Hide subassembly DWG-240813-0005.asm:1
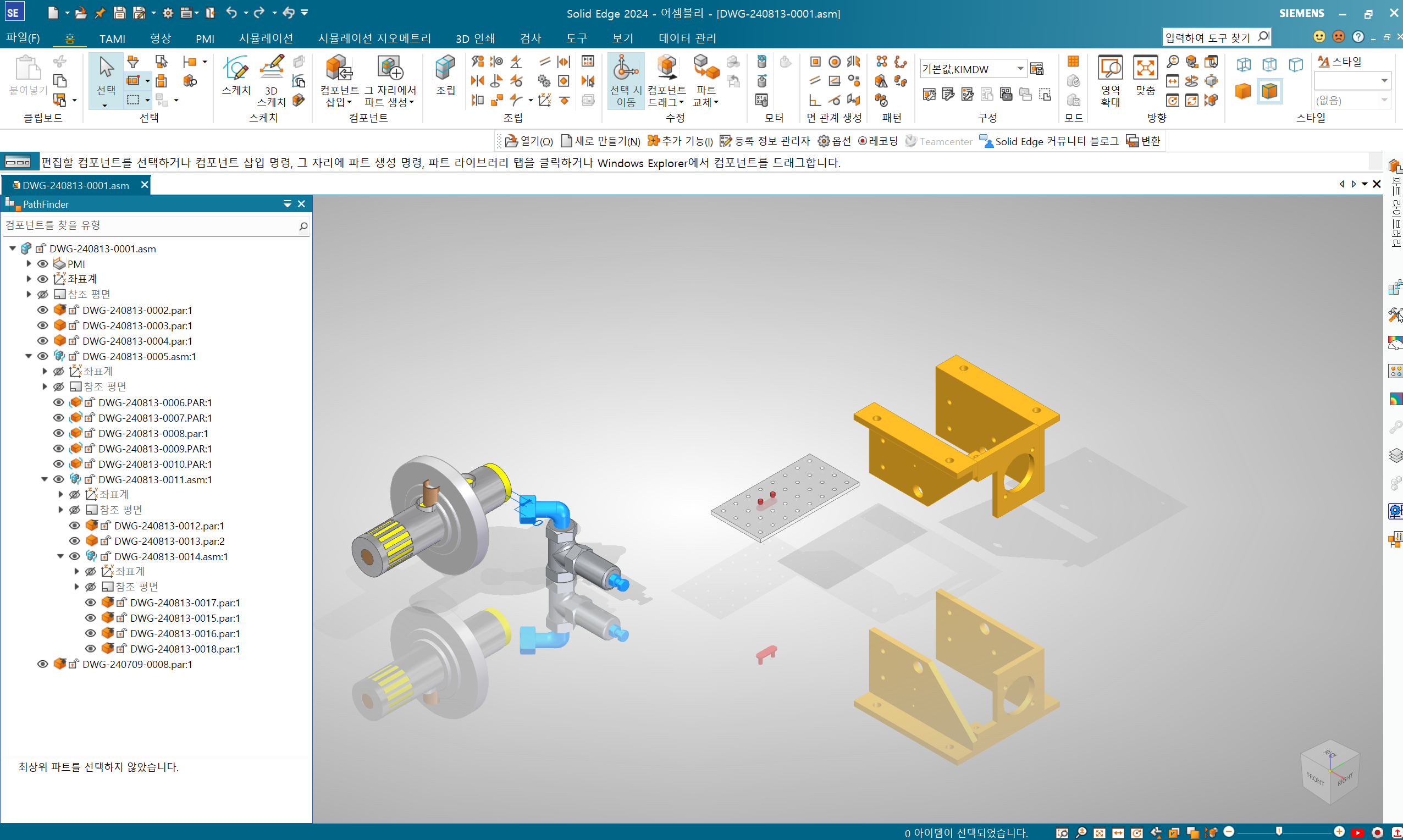The width and height of the screenshot is (1403, 840). pos(42,356)
